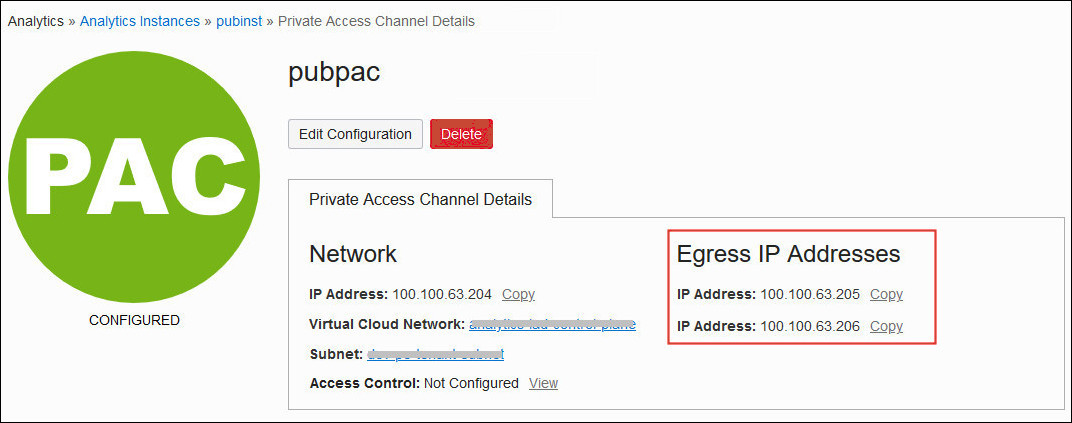The image size is (1072, 423).
Task: Click the CONFIGURED status label
Action: coord(134,321)
